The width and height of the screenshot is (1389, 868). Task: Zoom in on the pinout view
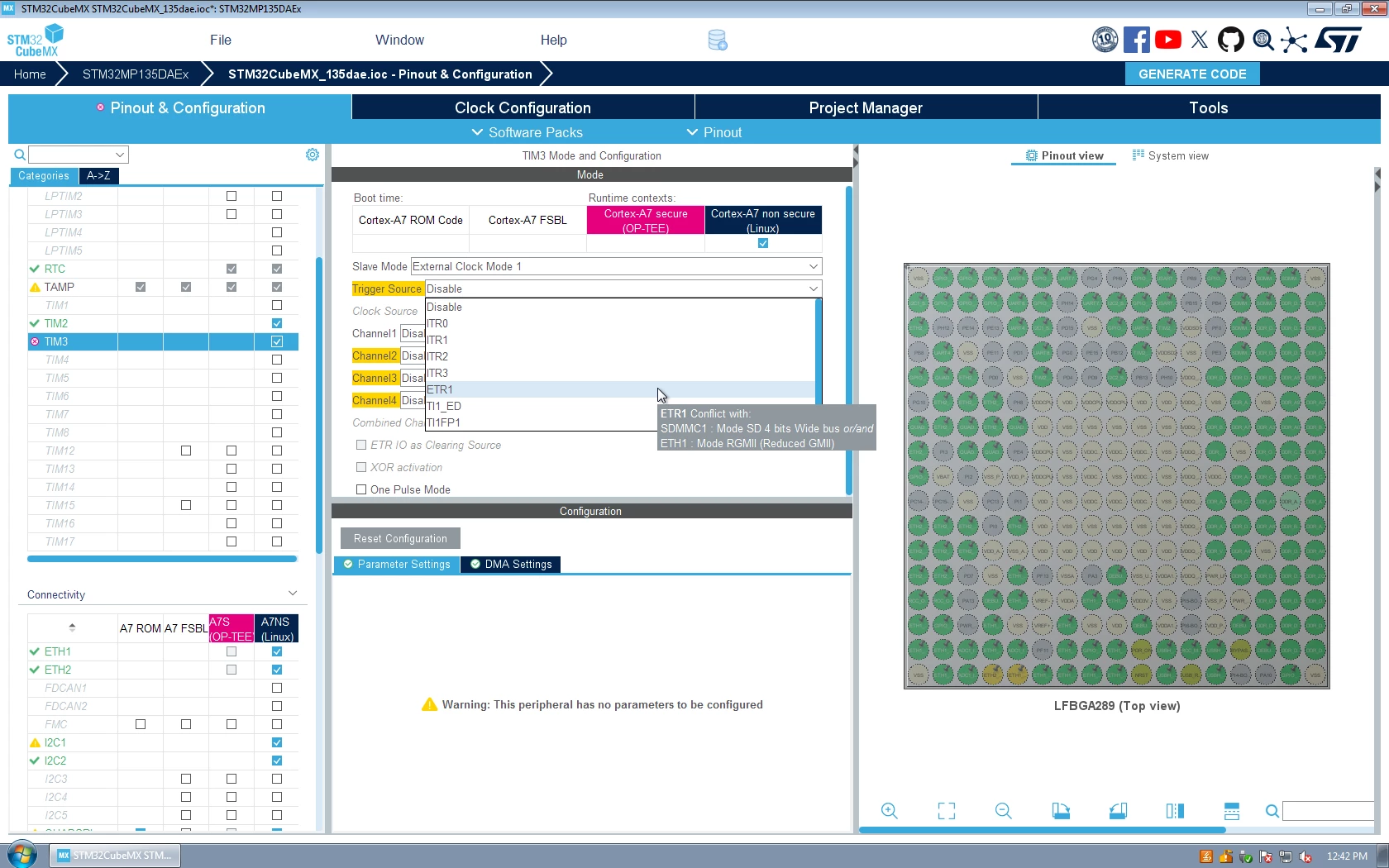pos(890,811)
